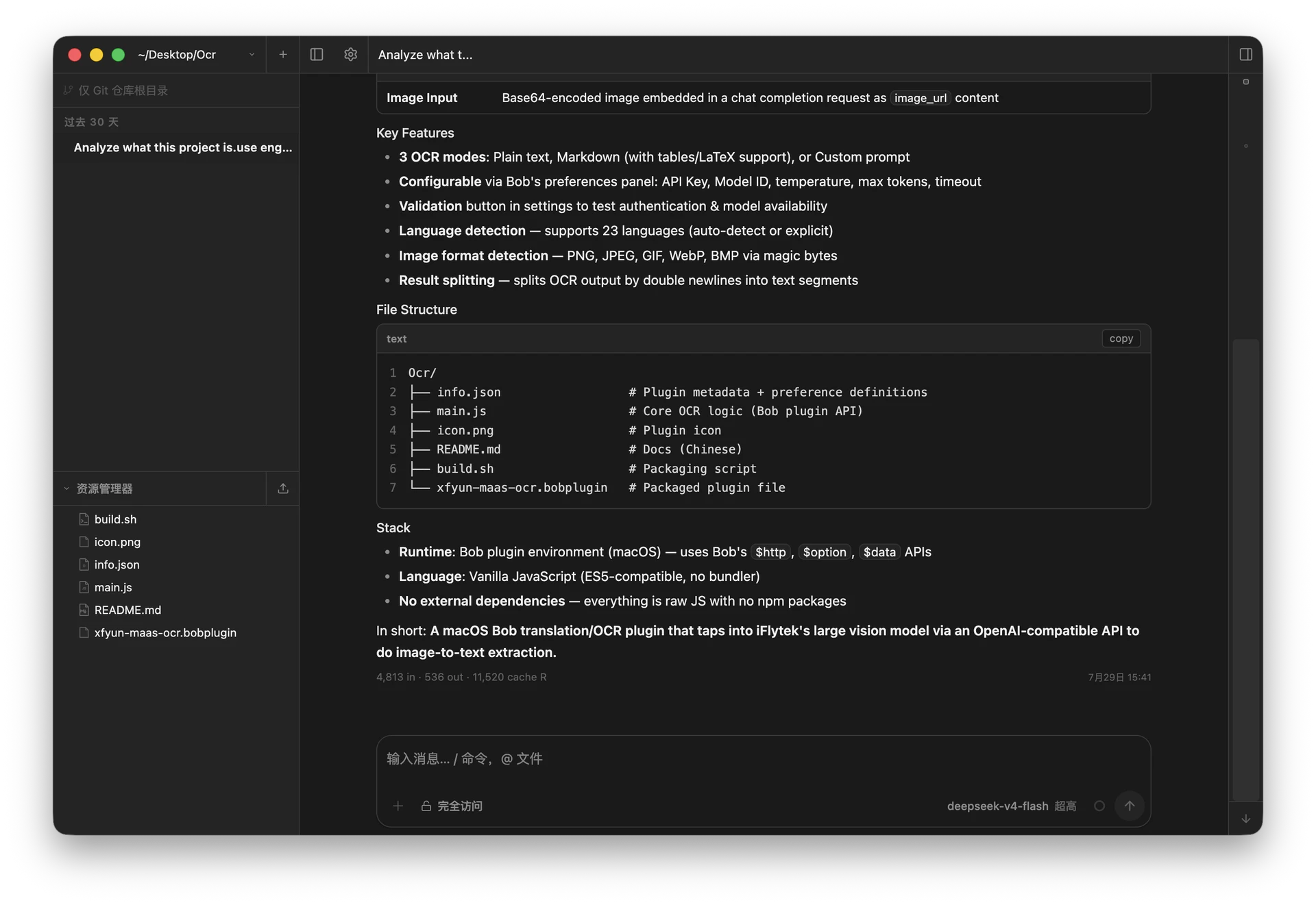
Task: Click the vertical scrollbar thumb in chat
Action: point(1246,569)
